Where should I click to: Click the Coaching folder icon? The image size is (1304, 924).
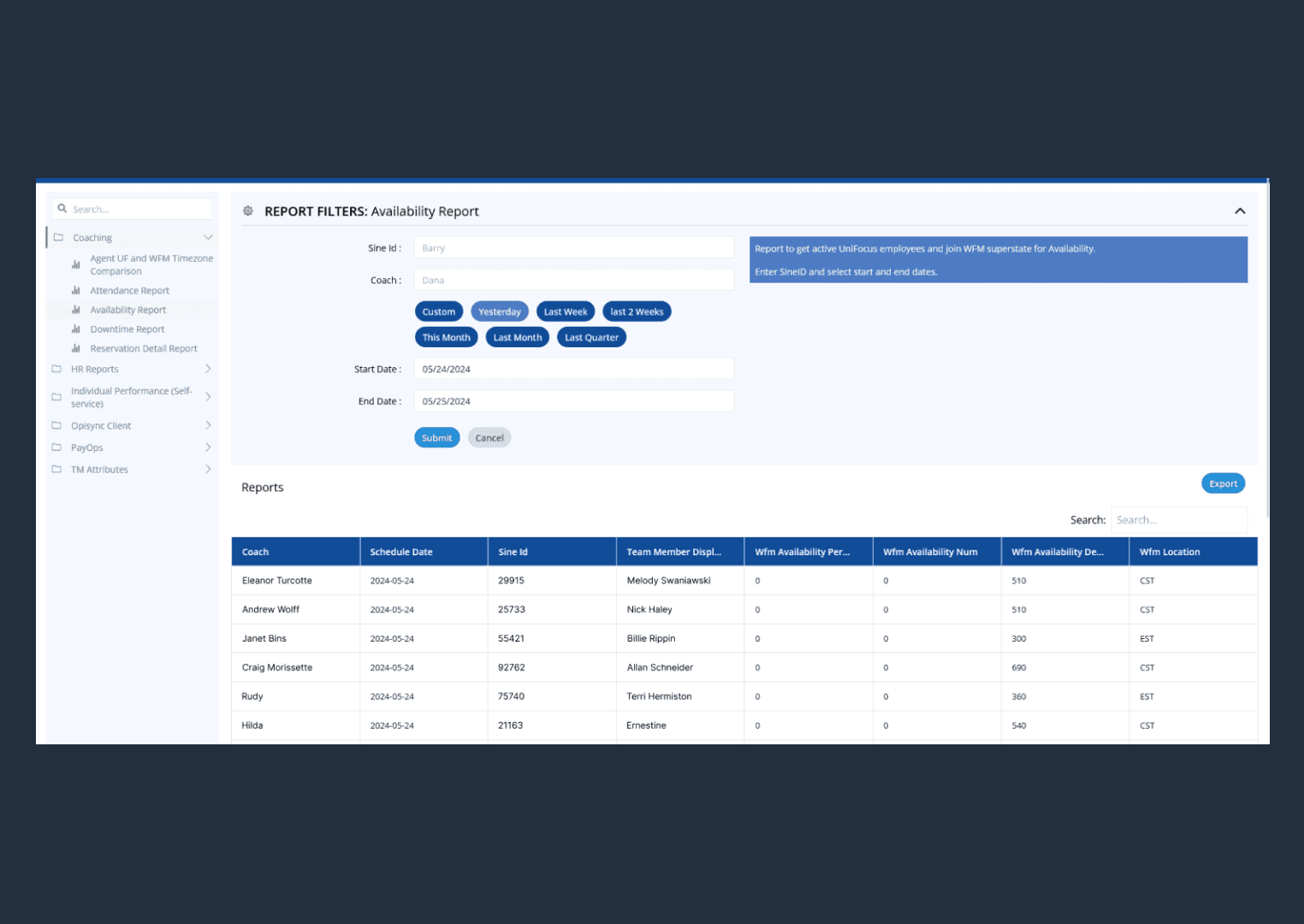(58, 238)
